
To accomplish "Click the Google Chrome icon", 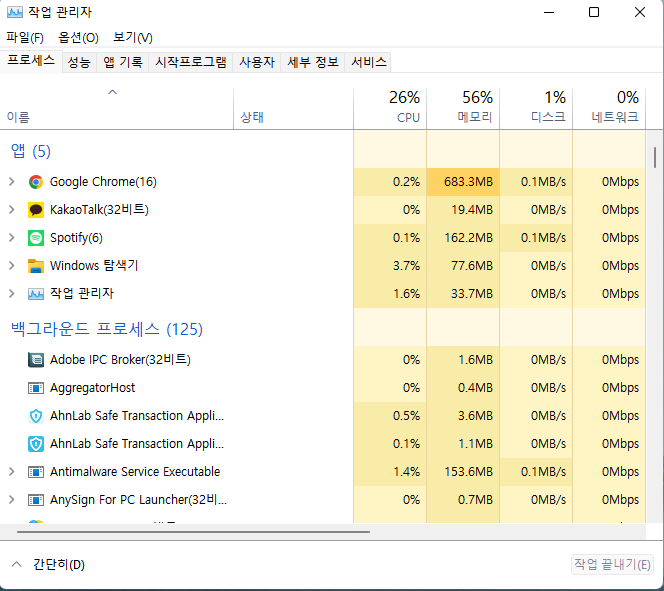I will [x=36, y=182].
